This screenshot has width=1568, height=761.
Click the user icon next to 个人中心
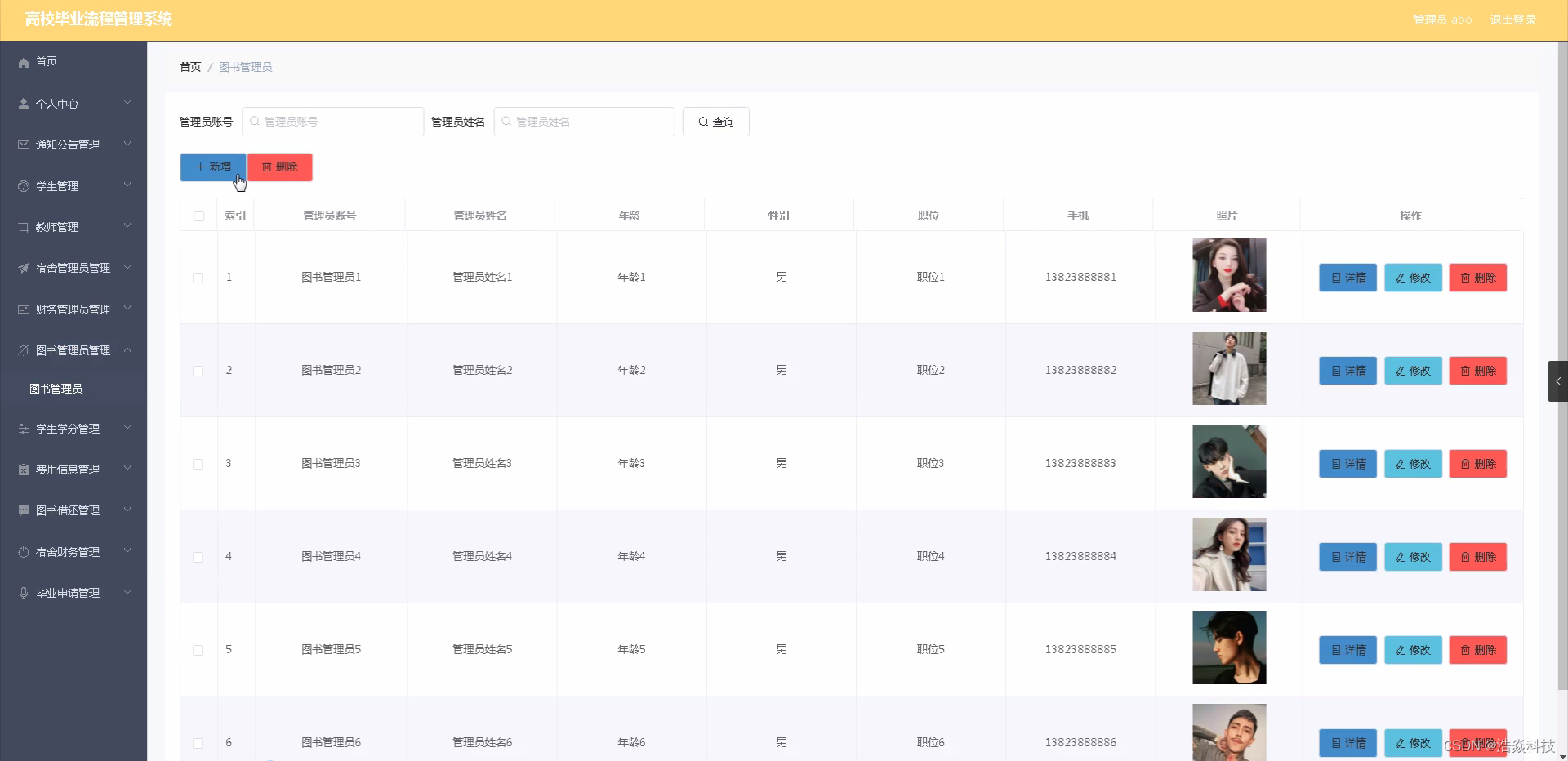point(24,104)
